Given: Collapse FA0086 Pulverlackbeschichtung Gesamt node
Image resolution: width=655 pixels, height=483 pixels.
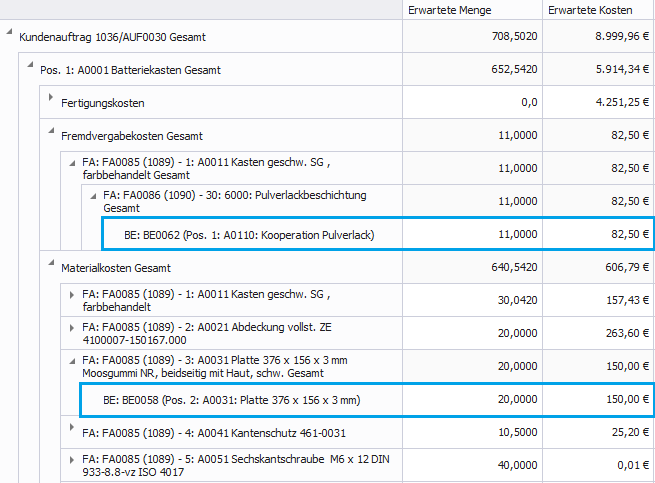Looking at the screenshot, I should click(93, 195).
